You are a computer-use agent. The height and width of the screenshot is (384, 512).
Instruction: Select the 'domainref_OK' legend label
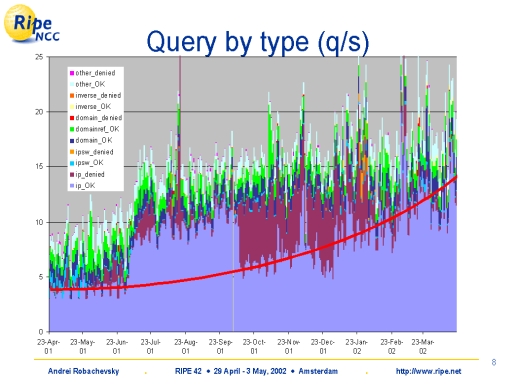tap(97, 129)
